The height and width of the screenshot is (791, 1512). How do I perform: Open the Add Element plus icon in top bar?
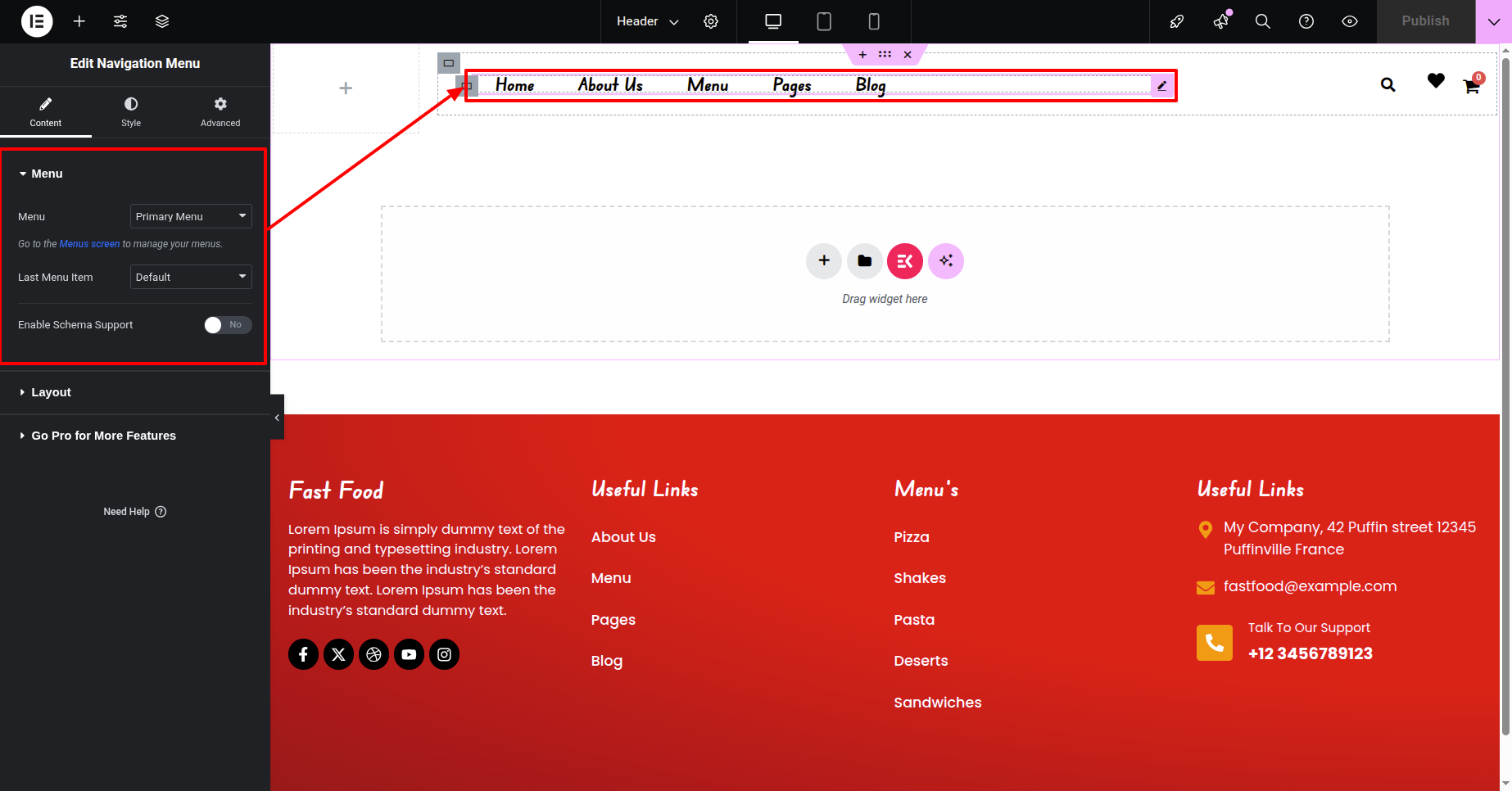point(79,21)
